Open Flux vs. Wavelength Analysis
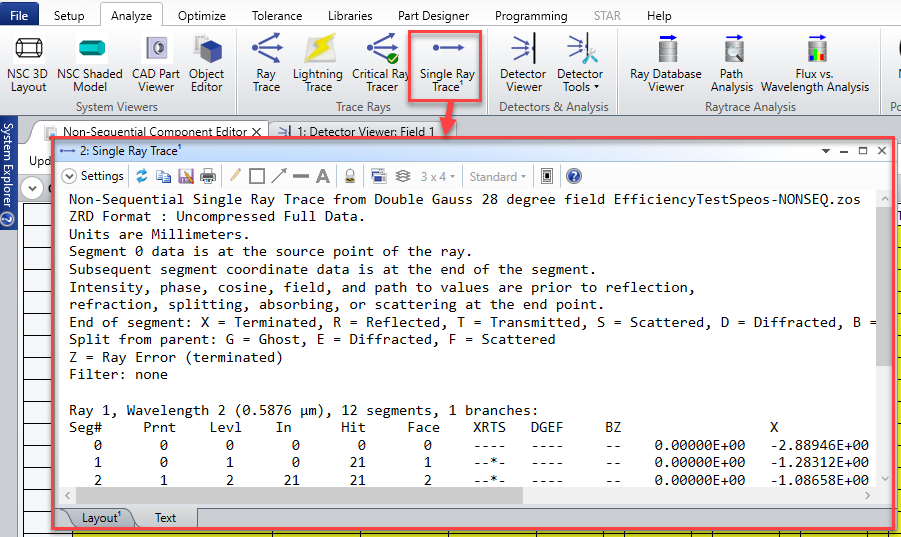Viewport: 901px width, 537px height. (815, 64)
